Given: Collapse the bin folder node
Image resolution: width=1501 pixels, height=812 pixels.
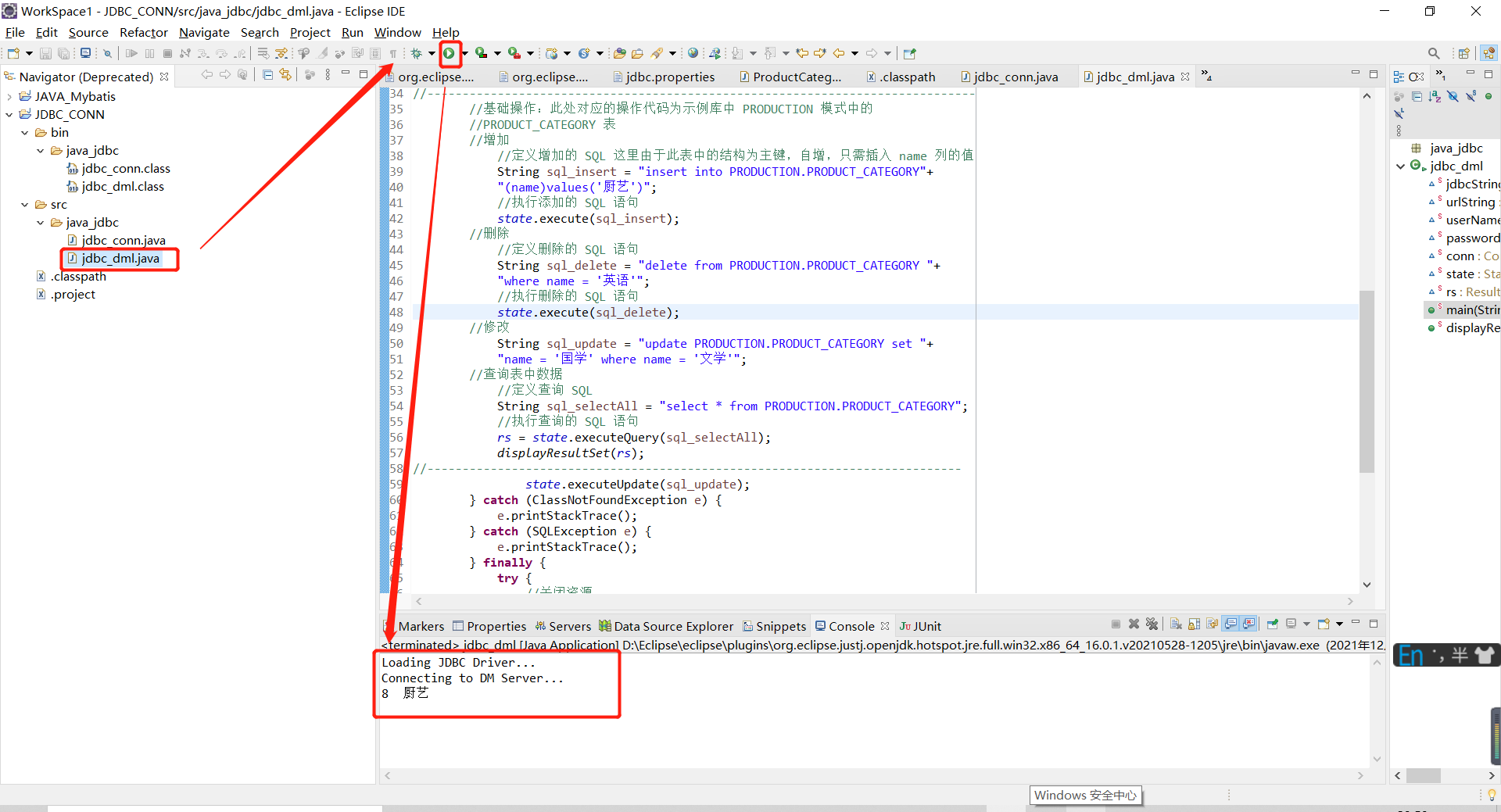Looking at the screenshot, I should click(25, 133).
